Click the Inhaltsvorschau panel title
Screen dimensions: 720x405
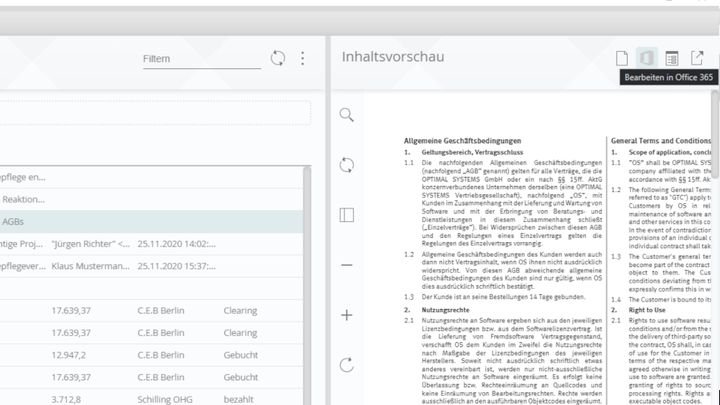[393, 56]
